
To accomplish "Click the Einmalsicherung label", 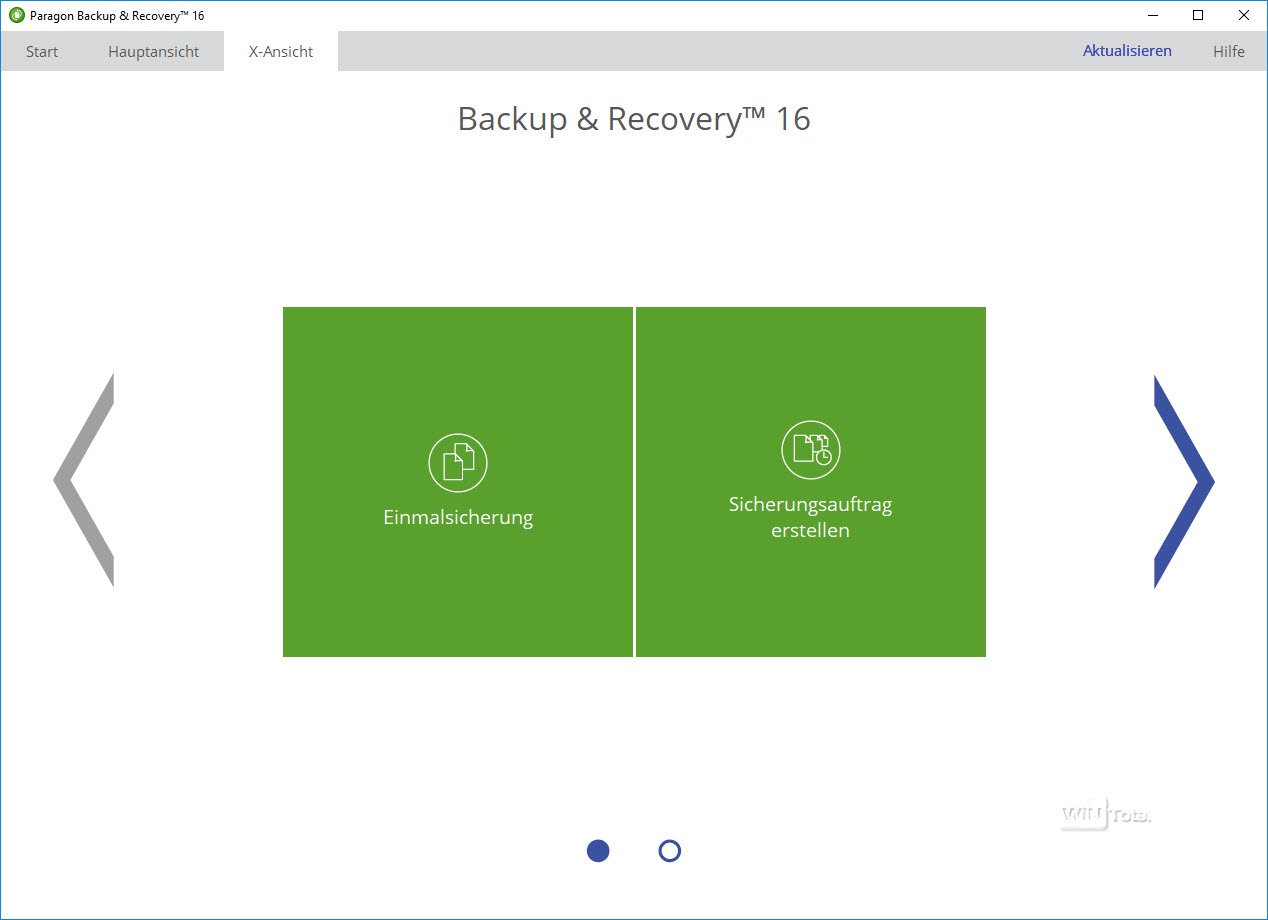I will click(458, 517).
